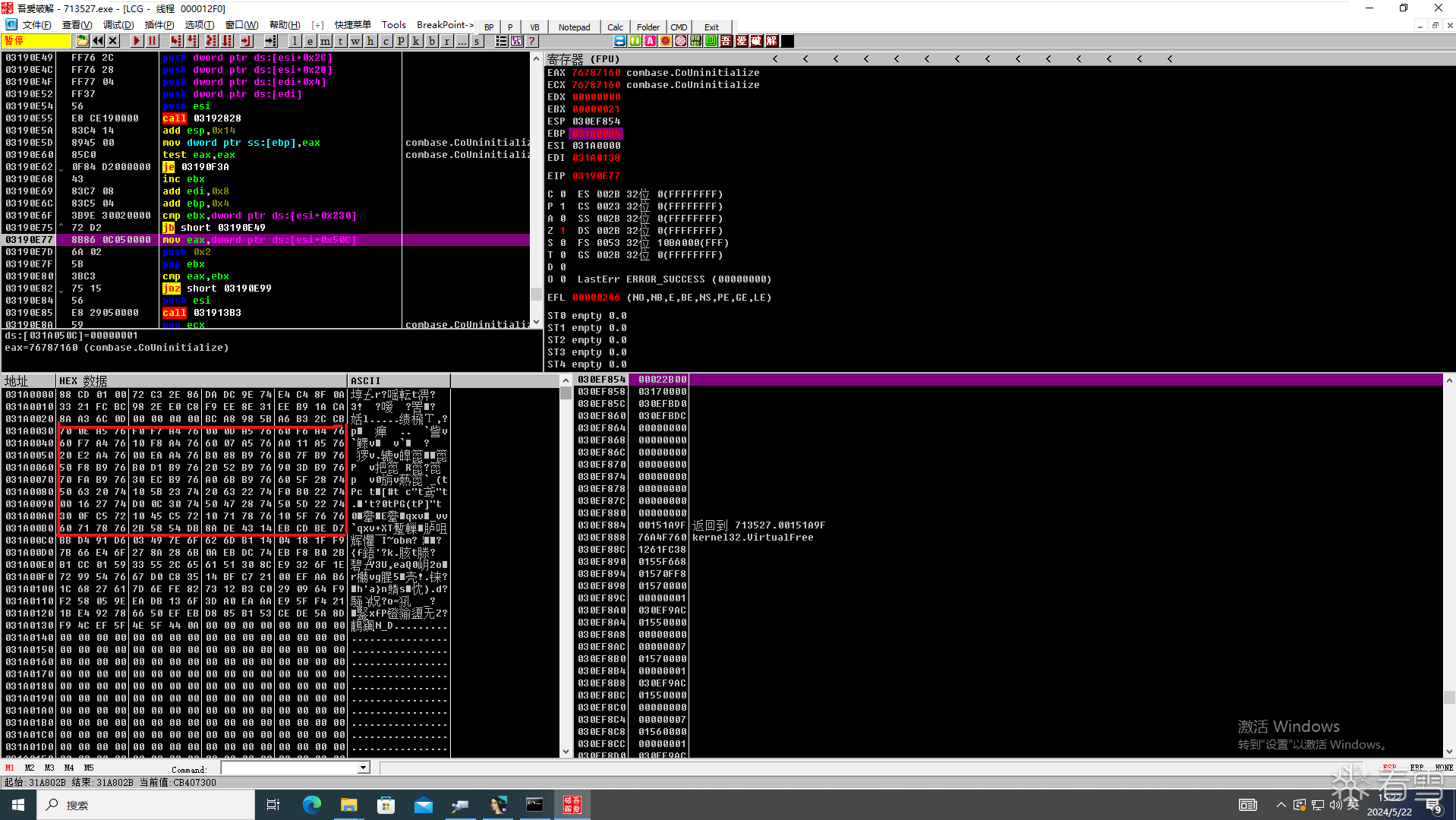
Task: Click the BP shortcut button
Action: click(x=489, y=27)
